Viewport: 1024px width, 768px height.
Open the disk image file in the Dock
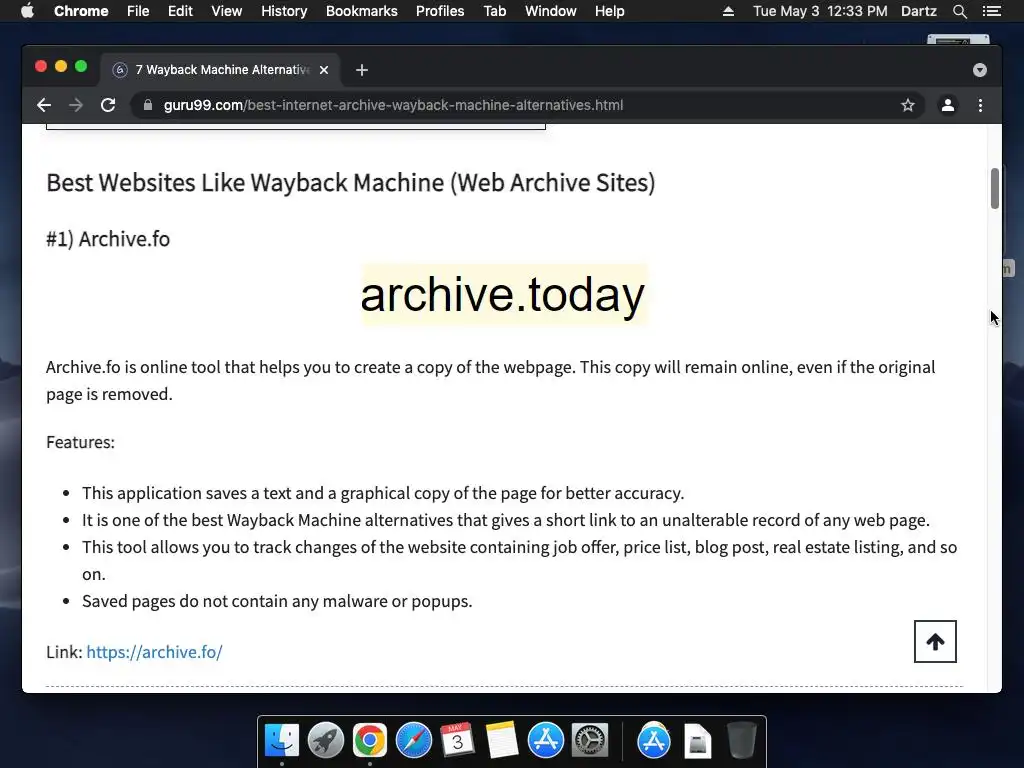click(697, 740)
